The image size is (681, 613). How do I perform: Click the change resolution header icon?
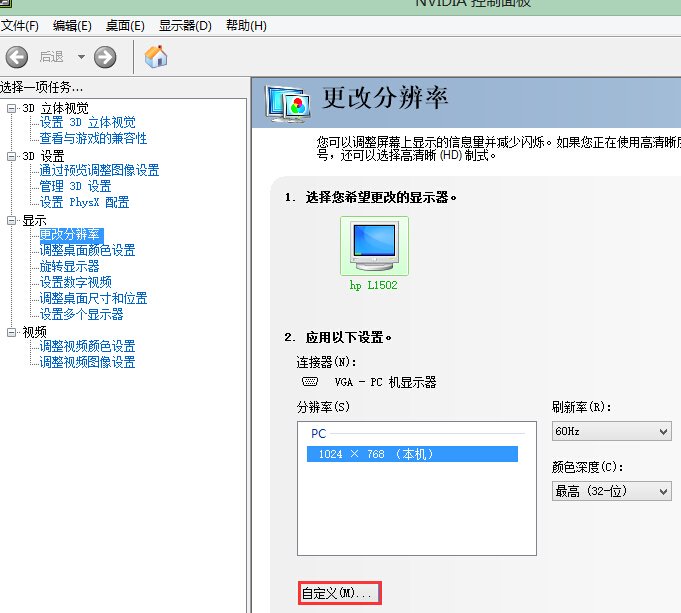[288, 103]
